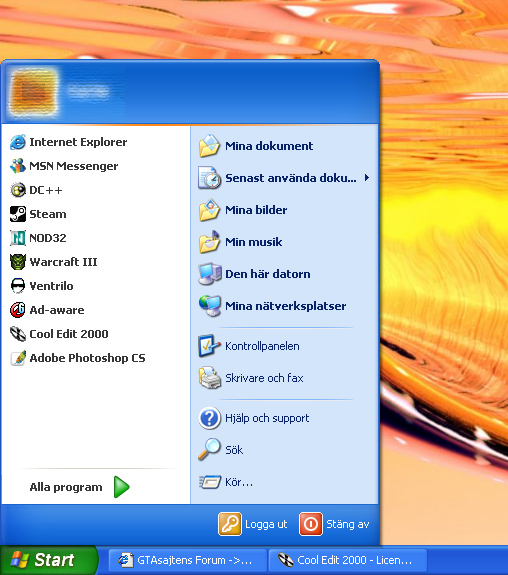Click the NOD32 text label
This screenshot has height=575, width=508.
(x=48, y=238)
